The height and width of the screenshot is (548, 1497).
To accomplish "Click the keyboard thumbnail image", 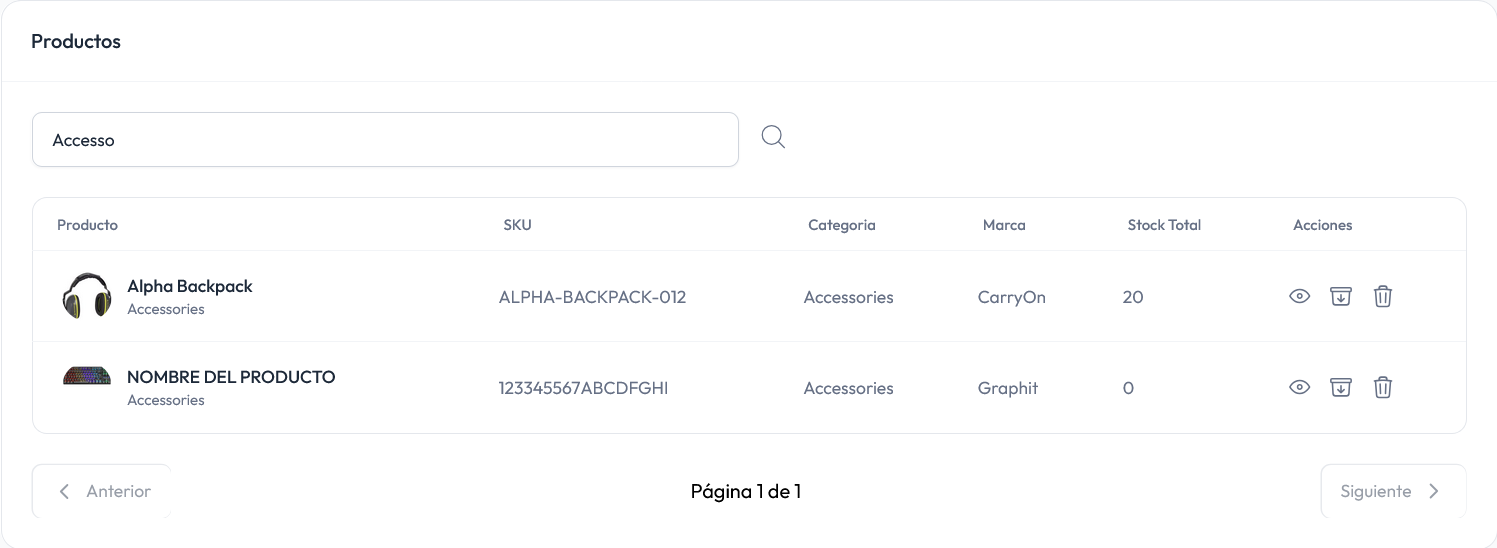I will (87, 377).
